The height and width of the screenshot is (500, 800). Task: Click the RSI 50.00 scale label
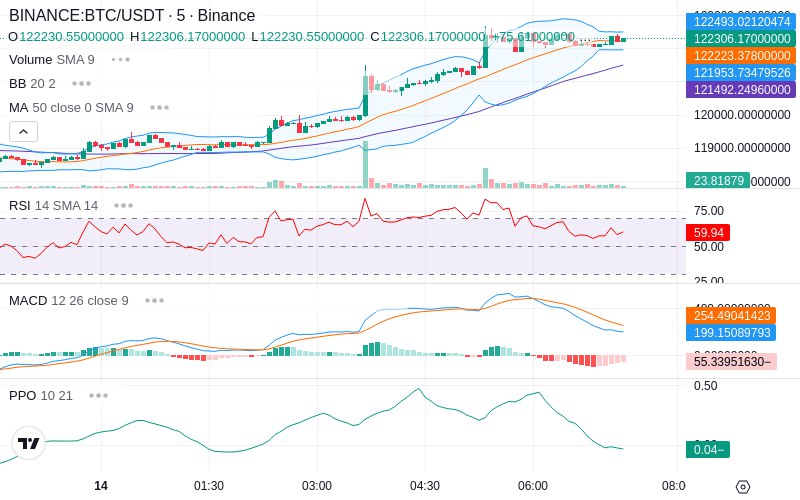[709, 247]
